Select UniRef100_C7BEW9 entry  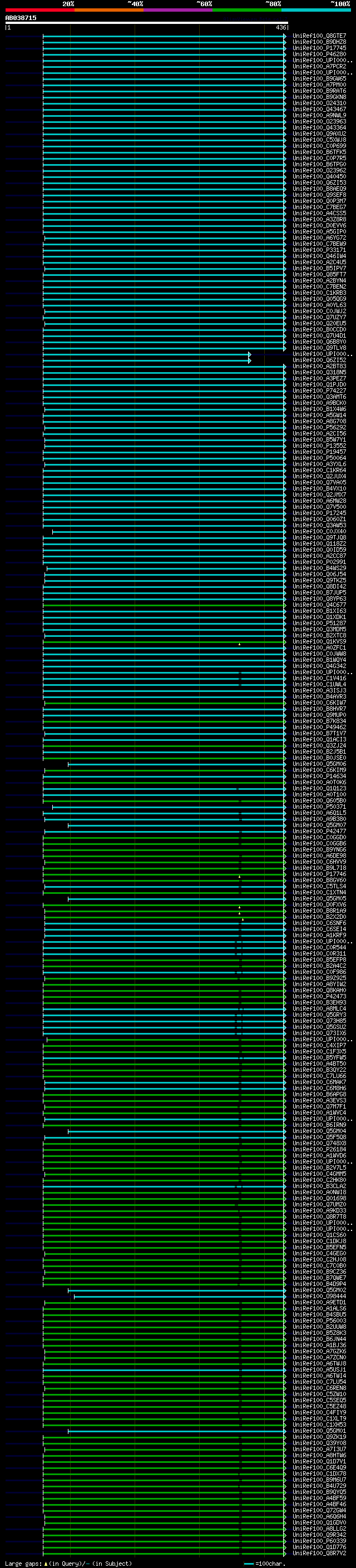click(319, 244)
